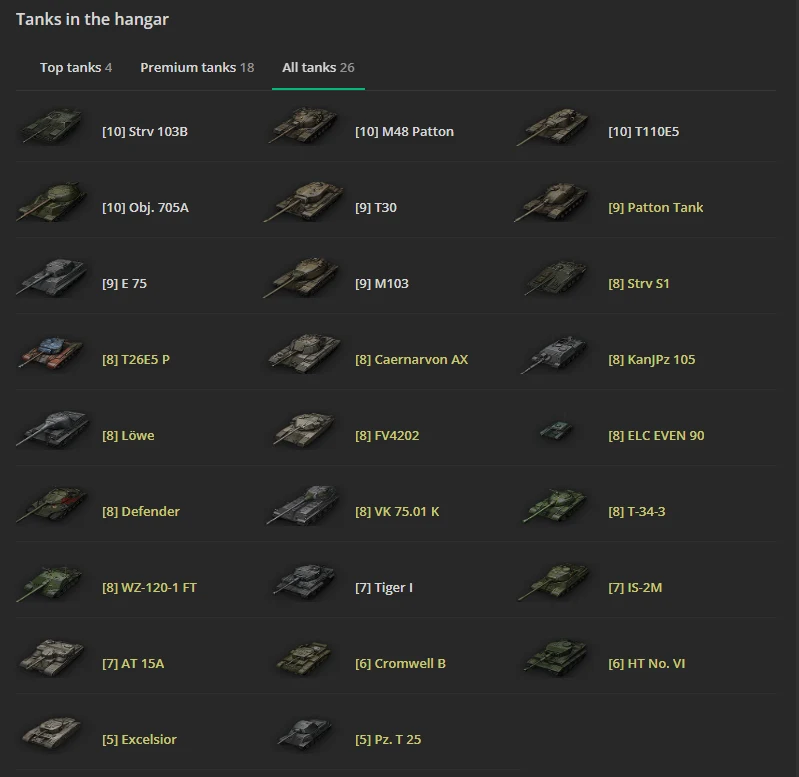Click the FV4202 tank icon
The width and height of the screenshot is (799, 777).
[x=305, y=431]
